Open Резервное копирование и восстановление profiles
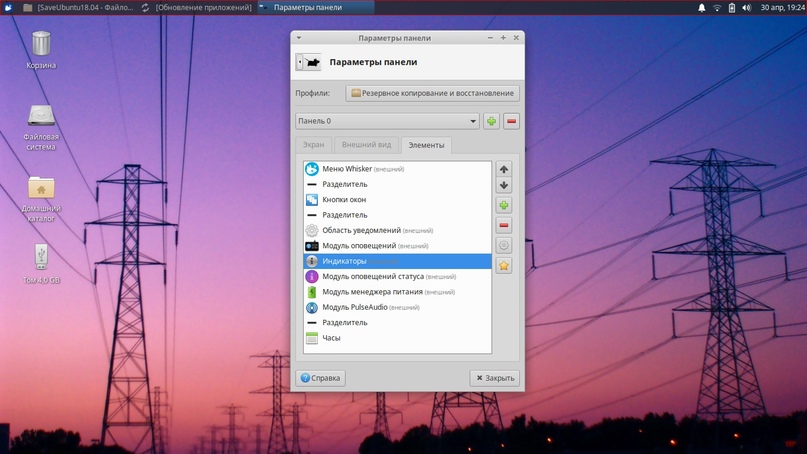 pyautogui.click(x=432, y=93)
